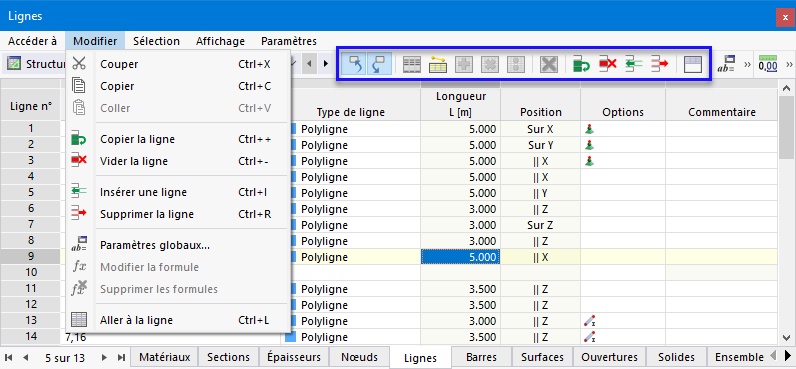Viewport: 796px width, 369px height.
Task: Open the Paramètres menu
Action: [289, 41]
